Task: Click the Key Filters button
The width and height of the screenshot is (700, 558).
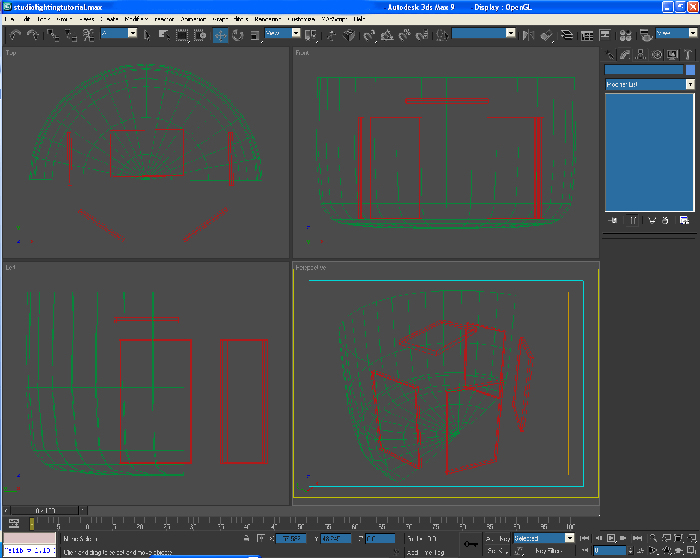Action: click(x=549, y=551)
